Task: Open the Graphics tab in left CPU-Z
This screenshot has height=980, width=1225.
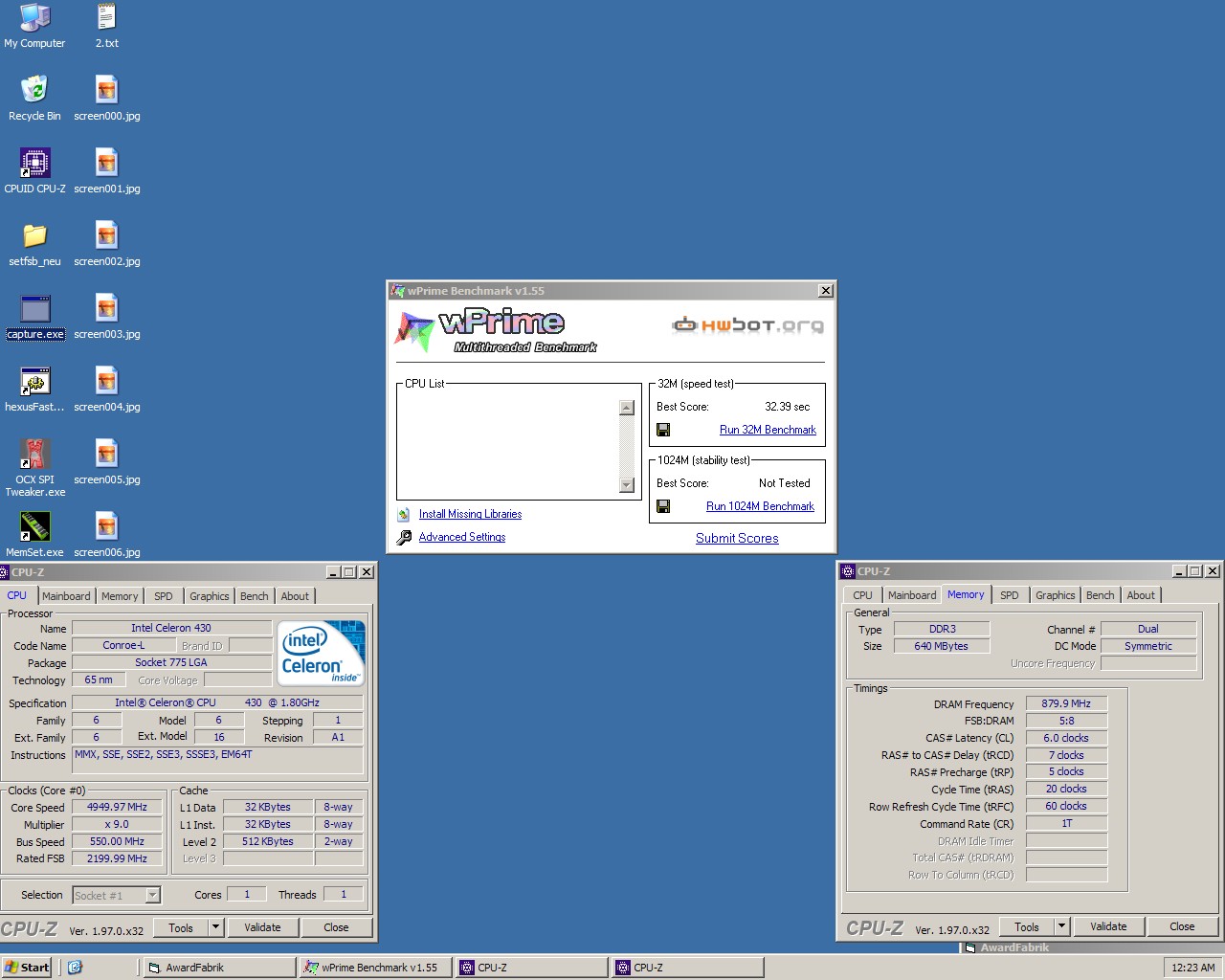Action: [x=209, y=595]
